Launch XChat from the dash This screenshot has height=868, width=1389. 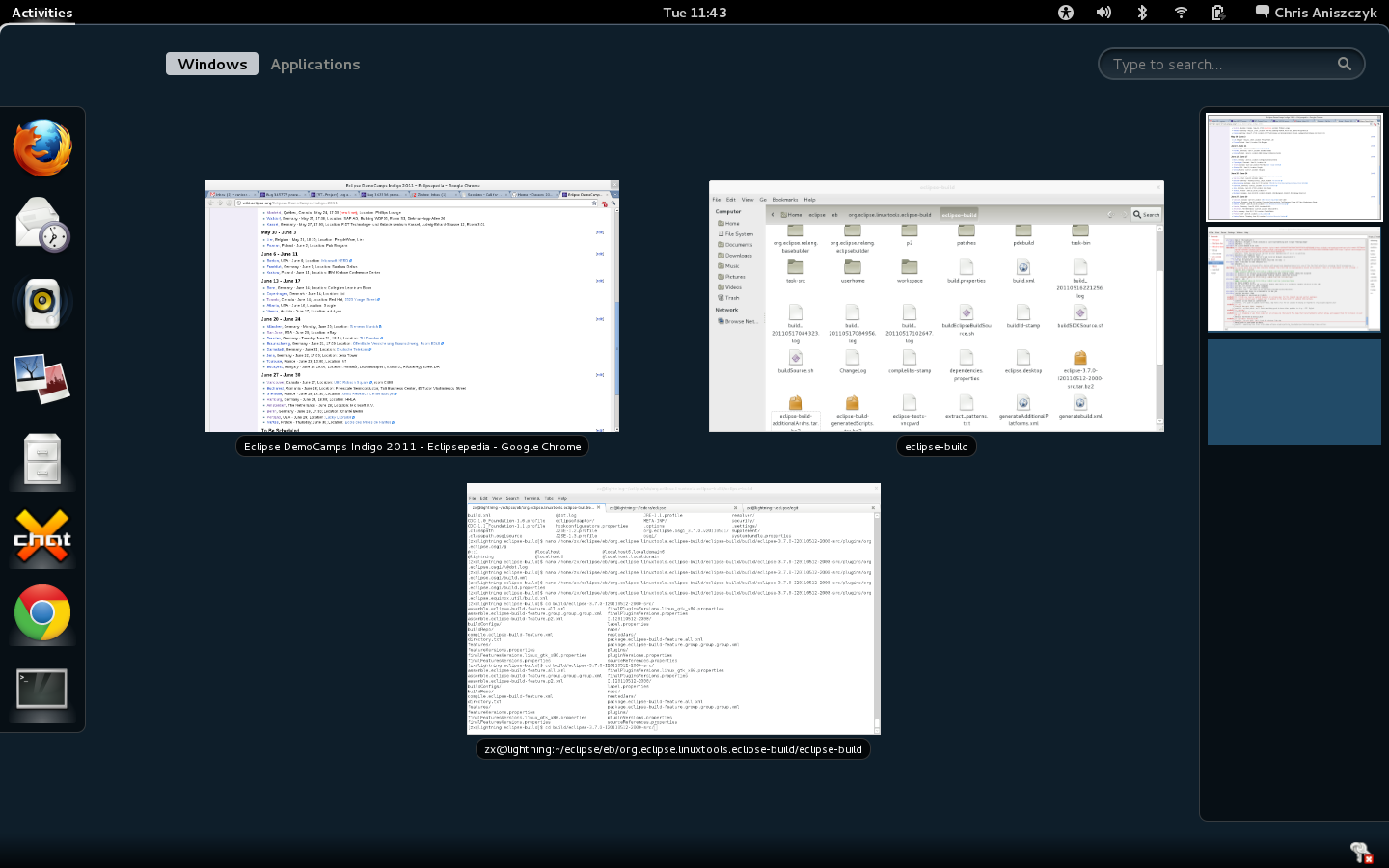[x=42, y=536]
